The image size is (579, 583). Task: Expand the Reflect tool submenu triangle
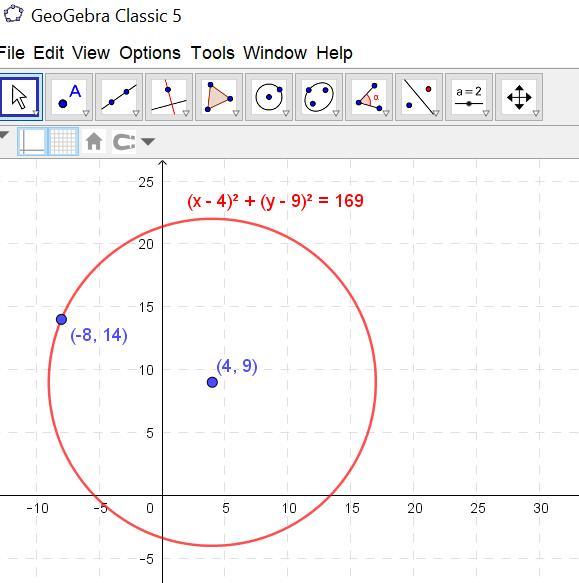pos(436,113)
